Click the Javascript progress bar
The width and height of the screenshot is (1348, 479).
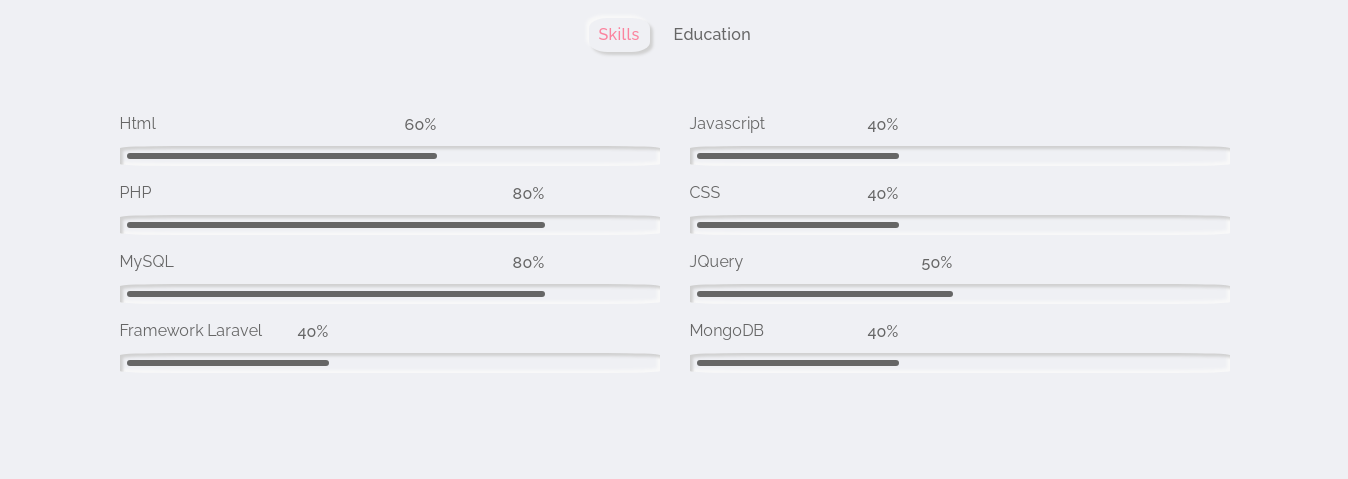[x=960, y=156]
